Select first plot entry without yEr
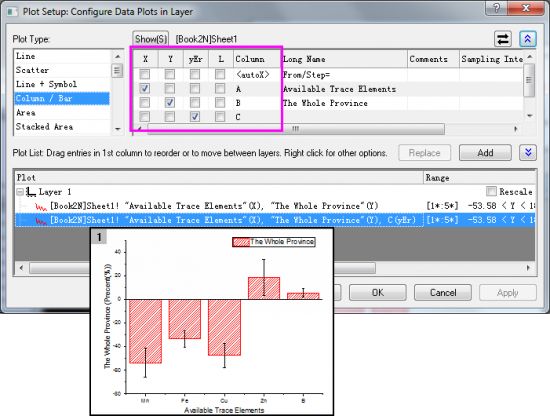 [275, 206]
